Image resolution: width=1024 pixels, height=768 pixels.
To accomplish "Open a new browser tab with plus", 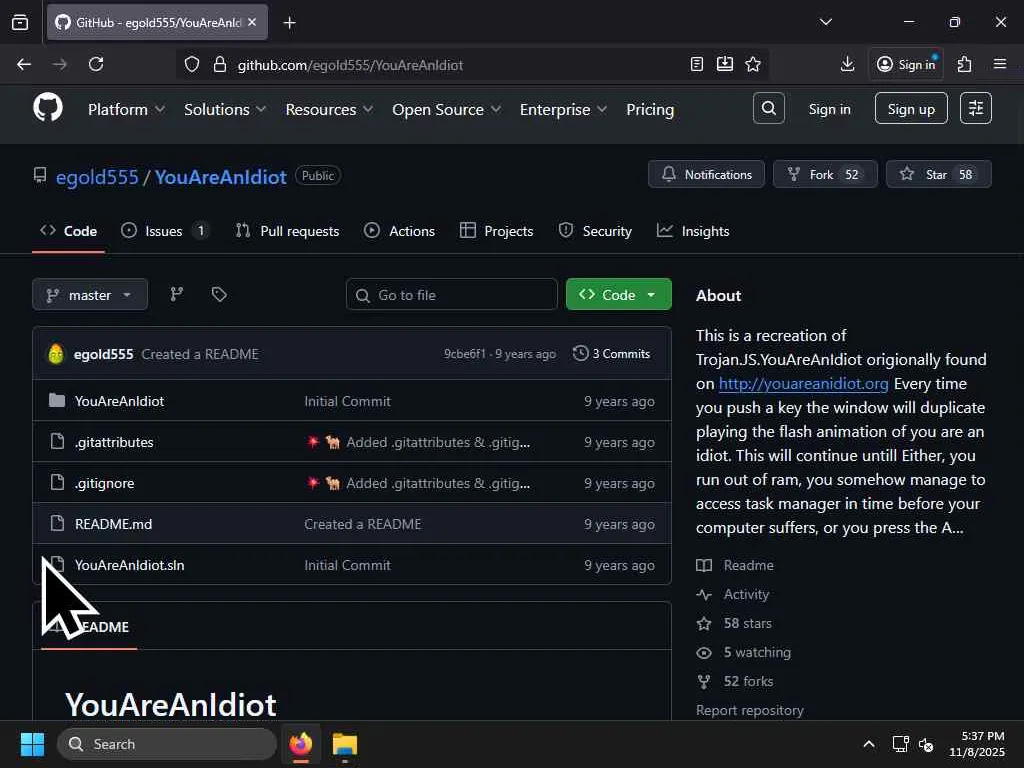I will click(x=289, y=23).
